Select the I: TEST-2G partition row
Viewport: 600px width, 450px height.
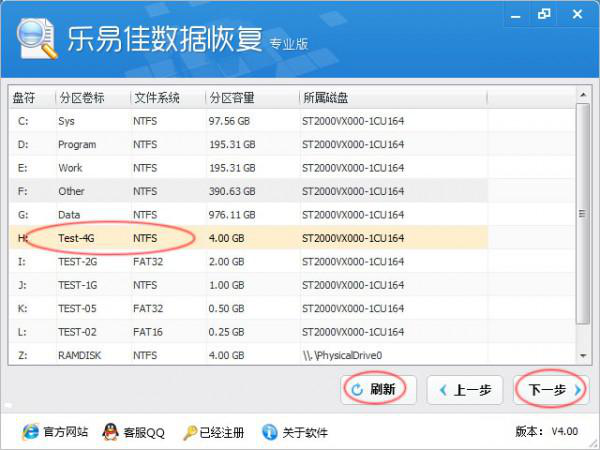click(248, 261)
